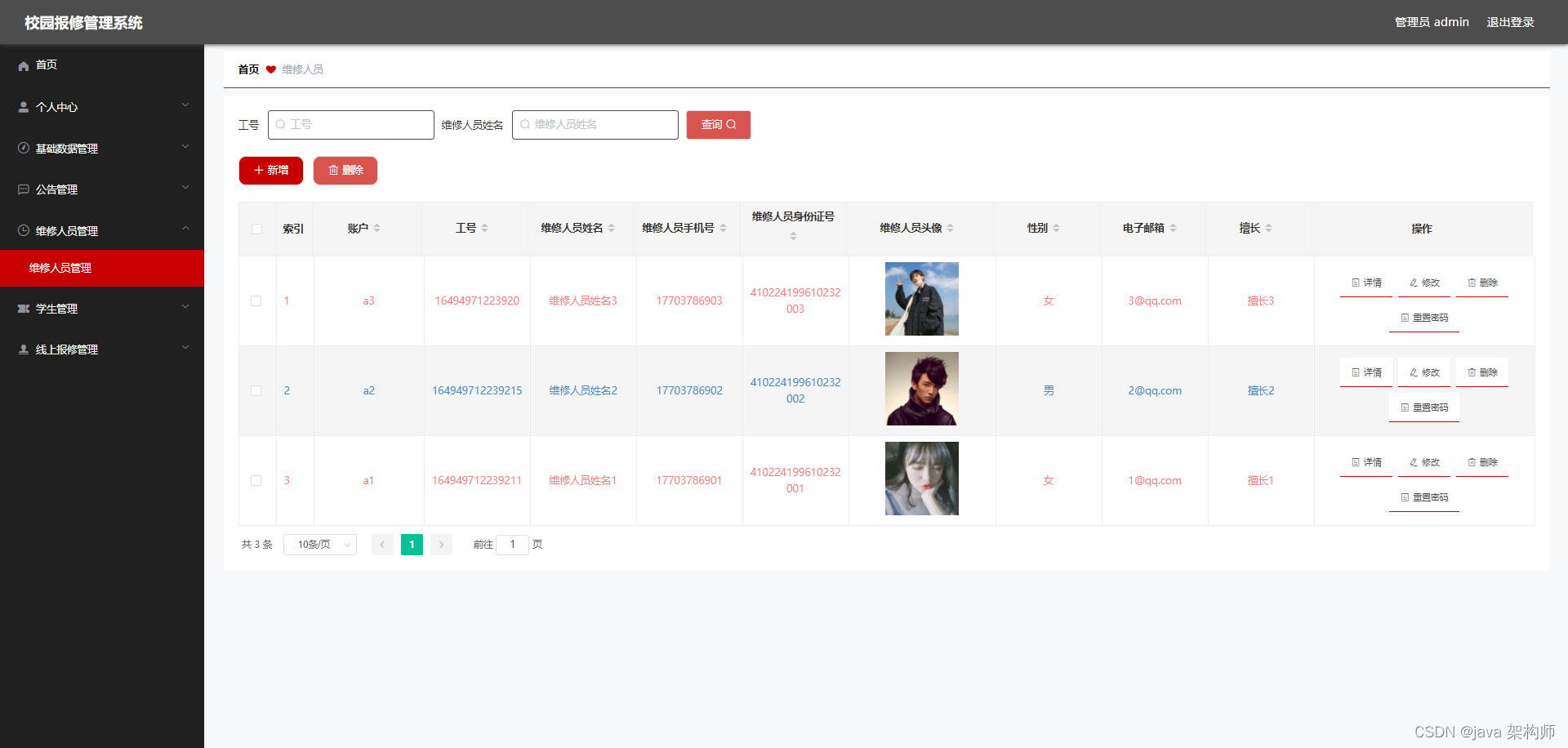Click 删除 for row a1
This screenshot has height=748, width=1568.
pos(1482,462)
